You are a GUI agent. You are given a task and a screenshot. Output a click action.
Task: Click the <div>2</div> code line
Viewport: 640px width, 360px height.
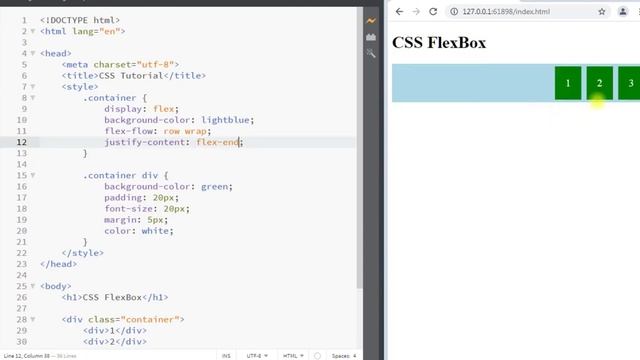point(115,341)
